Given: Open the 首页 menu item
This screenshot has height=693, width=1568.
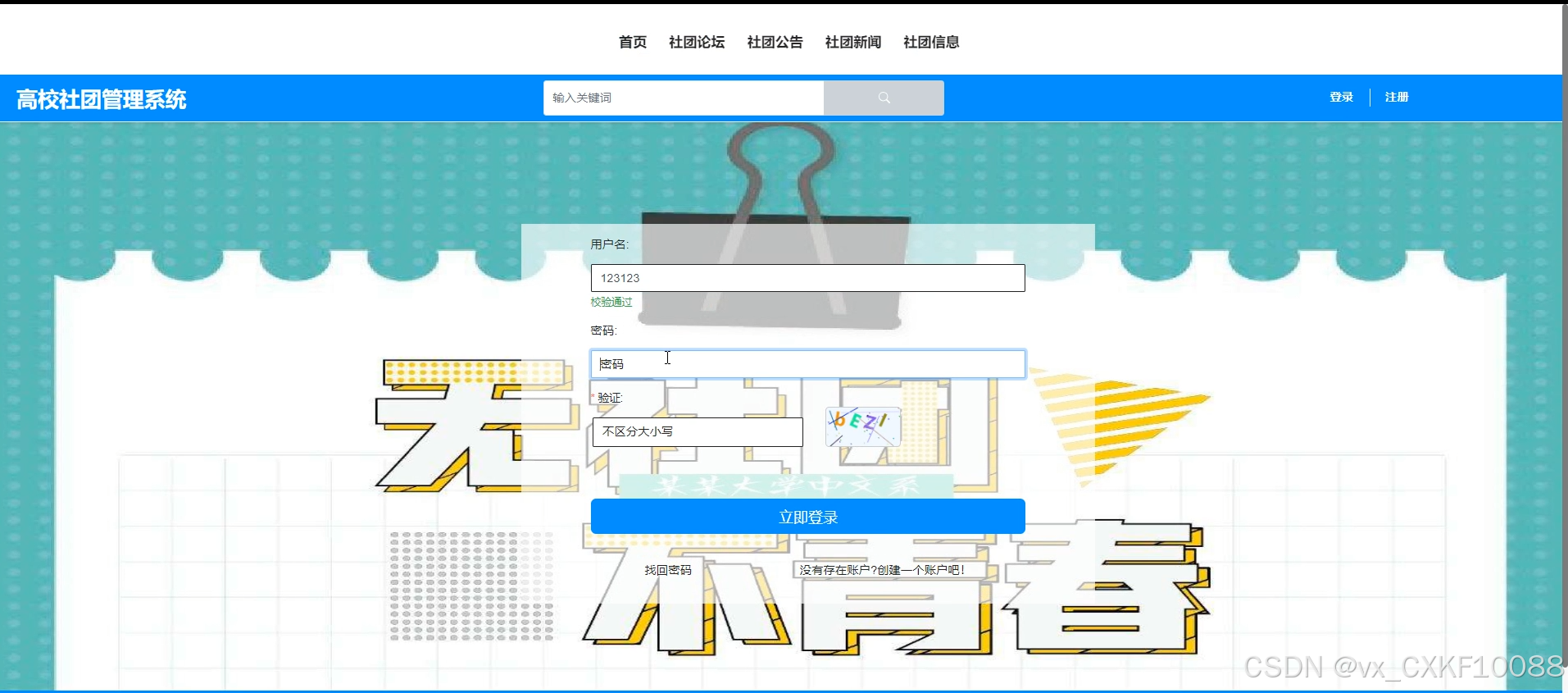Looking at the screenshot, I should pos(632,42).
